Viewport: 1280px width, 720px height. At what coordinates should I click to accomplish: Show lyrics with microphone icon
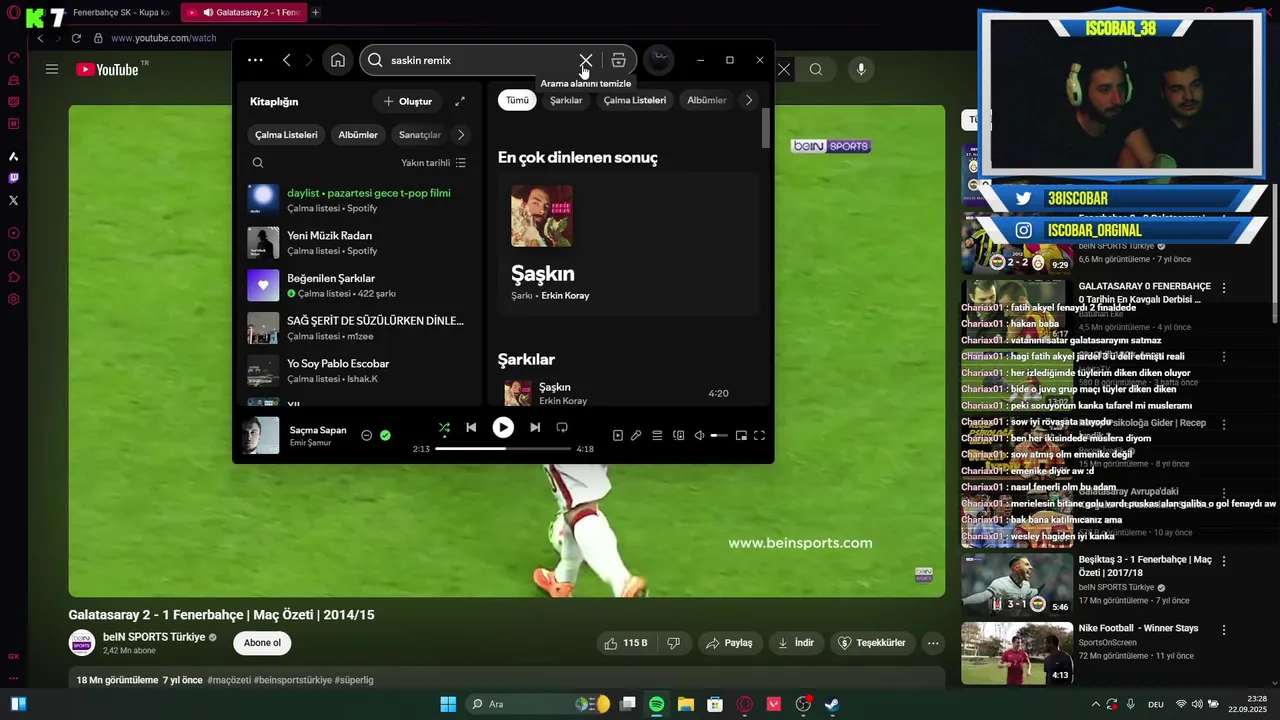[636, 435]
